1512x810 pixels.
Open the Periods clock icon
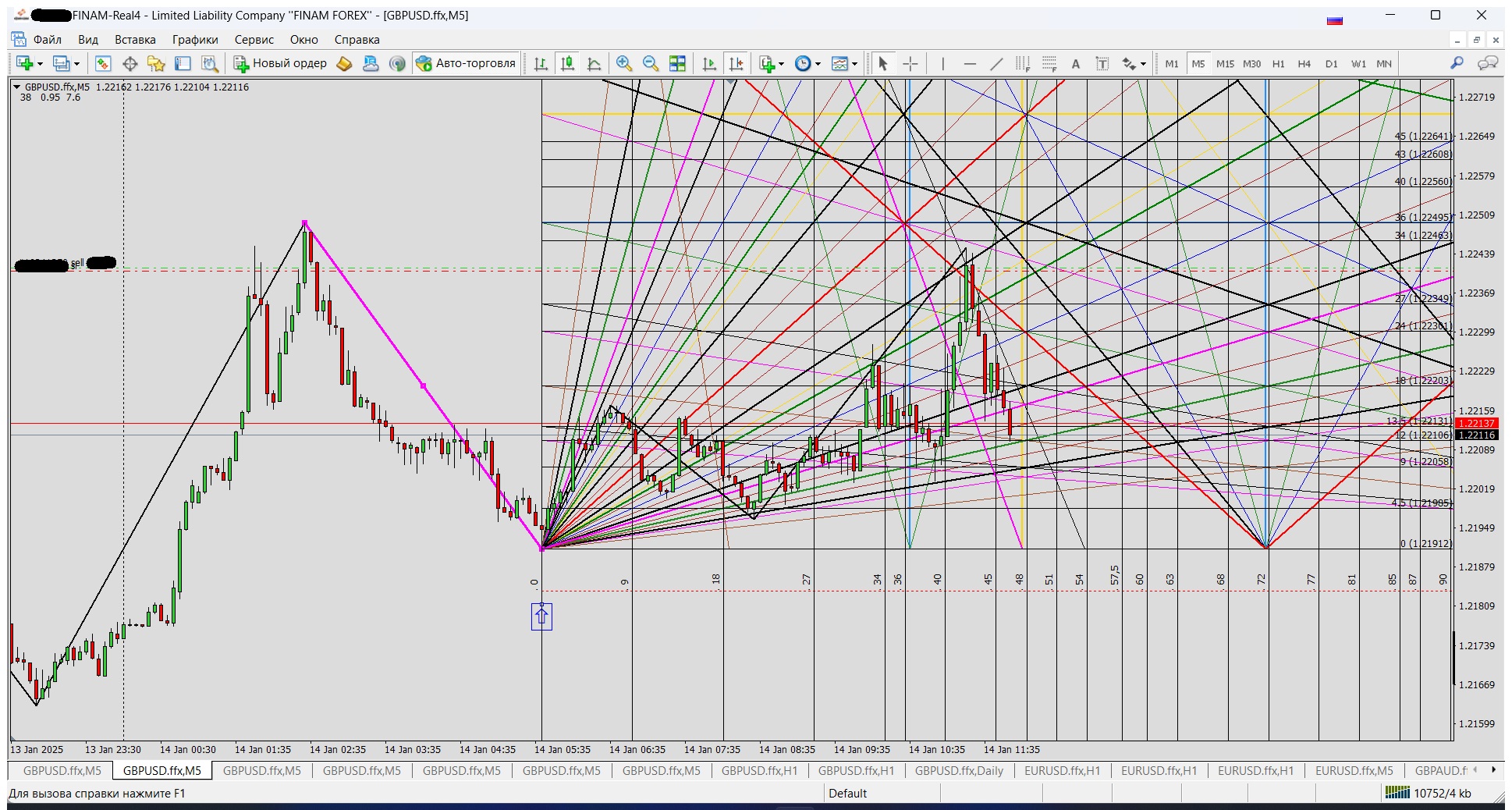803,64
